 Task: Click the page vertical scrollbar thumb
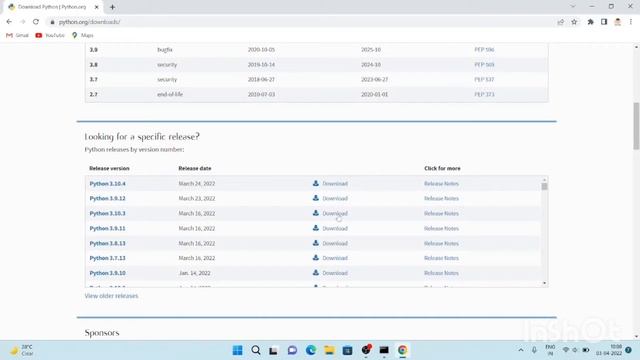pos(636,126)
